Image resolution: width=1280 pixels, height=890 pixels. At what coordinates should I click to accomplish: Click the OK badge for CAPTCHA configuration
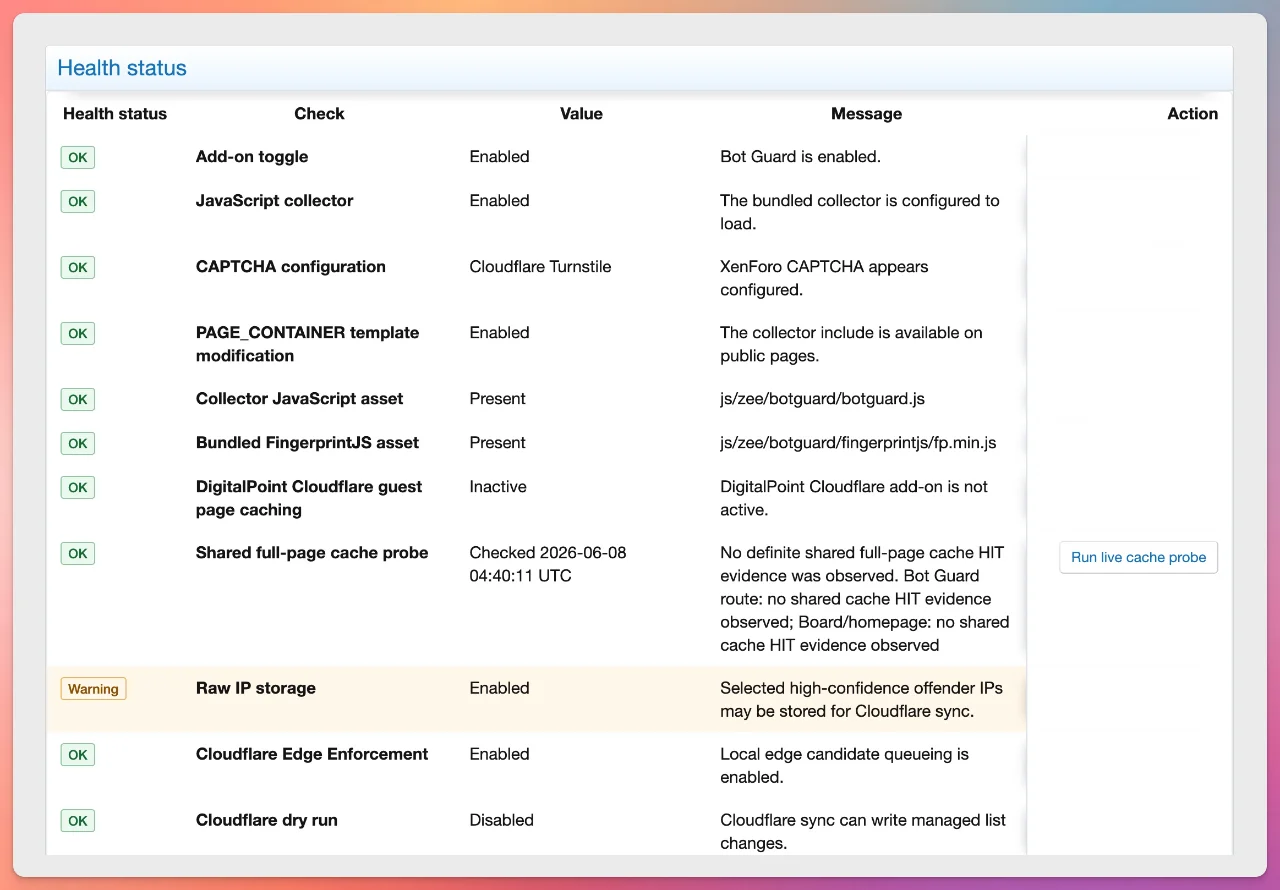click(78, 267)
